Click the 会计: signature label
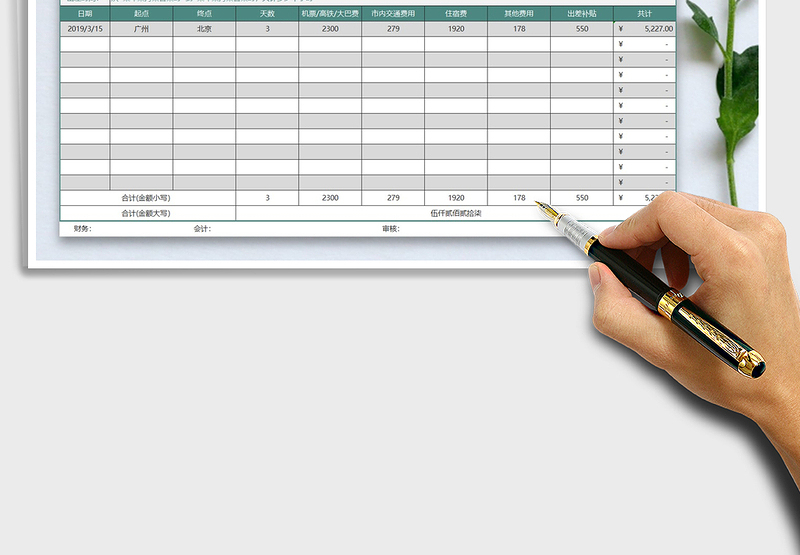The width and height of the screenshot is (800, 555). [x=202, y=229]
